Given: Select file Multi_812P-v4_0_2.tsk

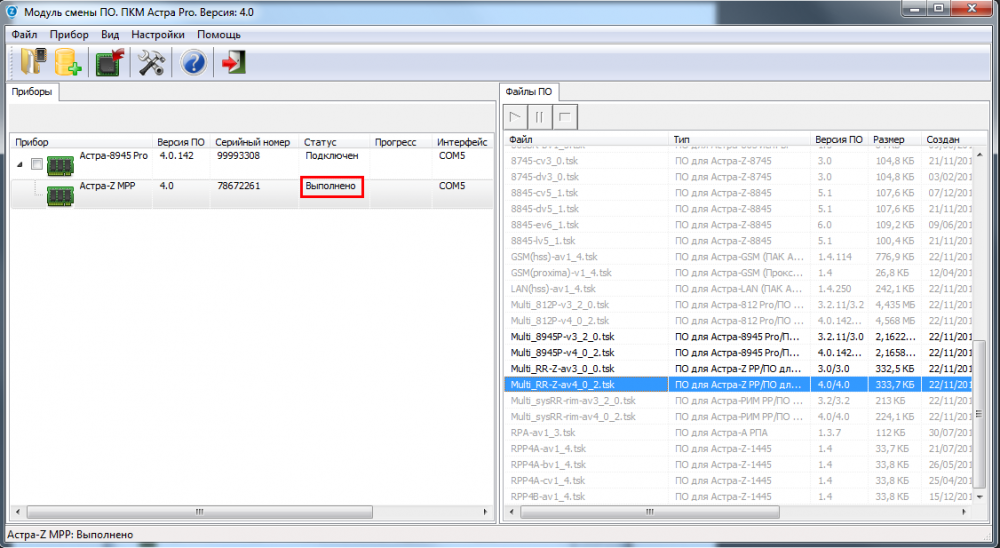Looking at the screenshot, I should [739, 321].
